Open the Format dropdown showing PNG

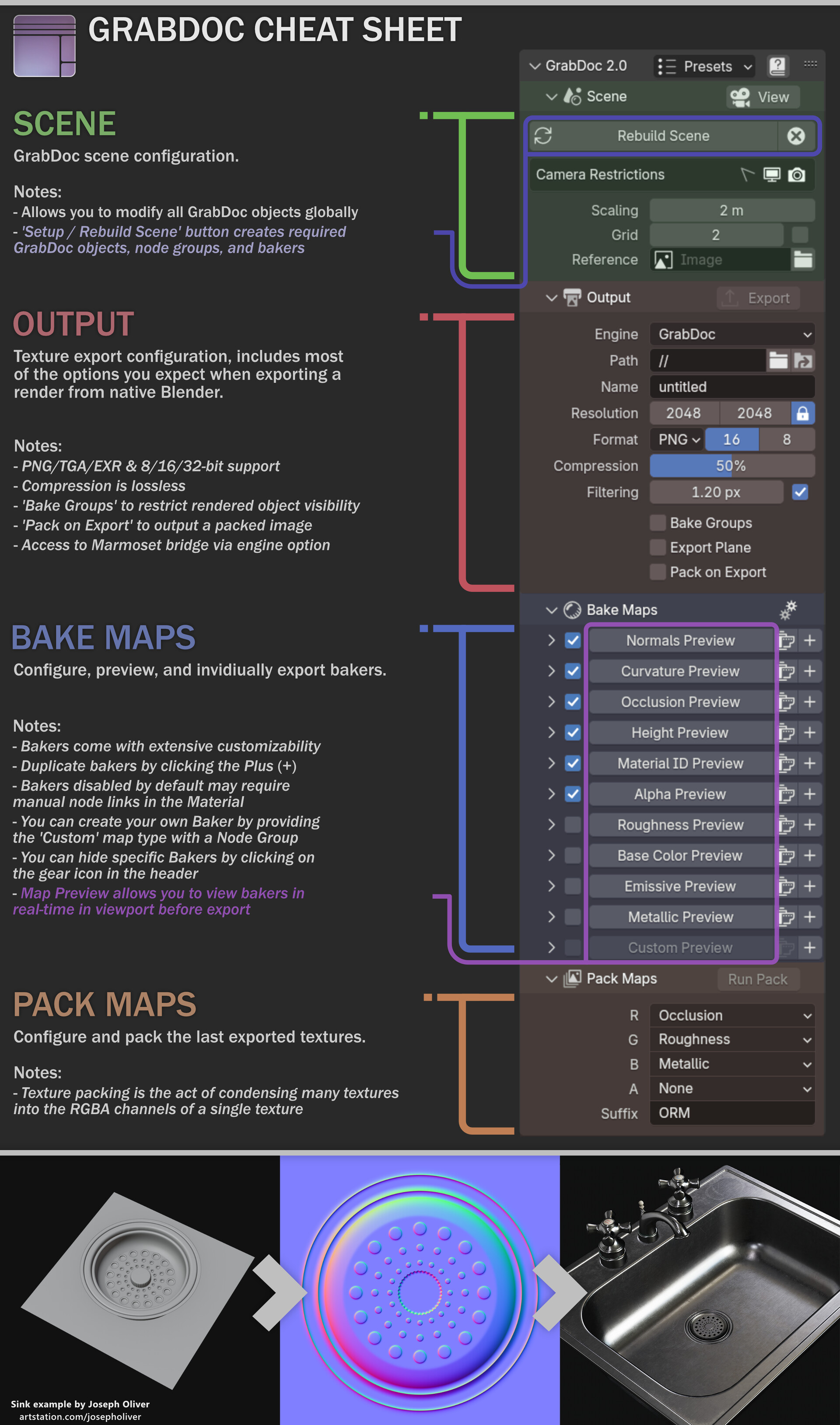pyautogui.click(x=676, y=439)
